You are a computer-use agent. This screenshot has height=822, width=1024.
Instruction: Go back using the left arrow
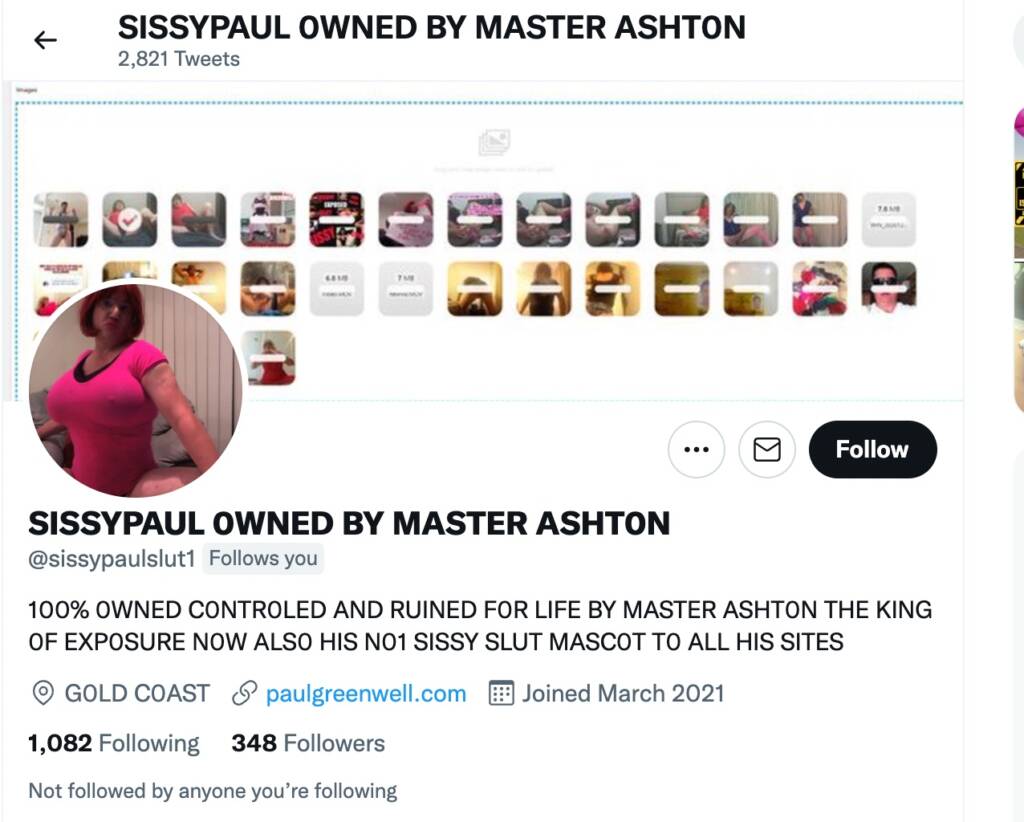click(45, 40)
